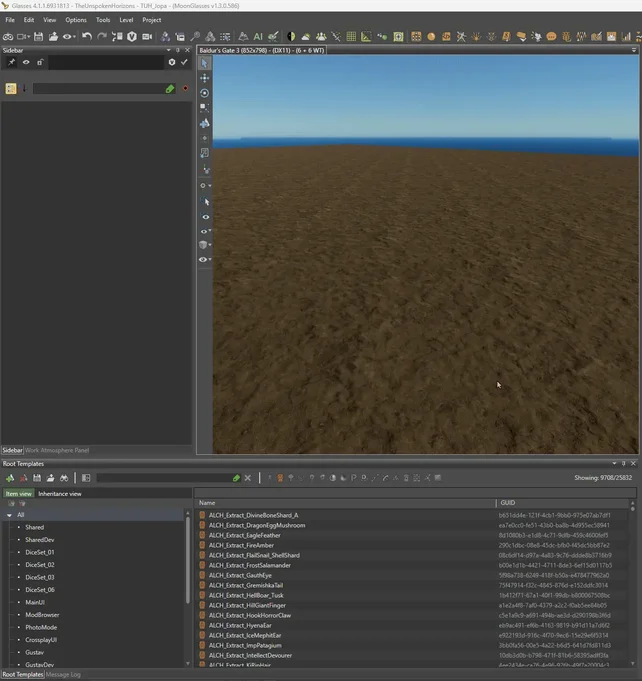
Task: Click the hexagon V icon in toolbar
Action: [x=132, y=37]
